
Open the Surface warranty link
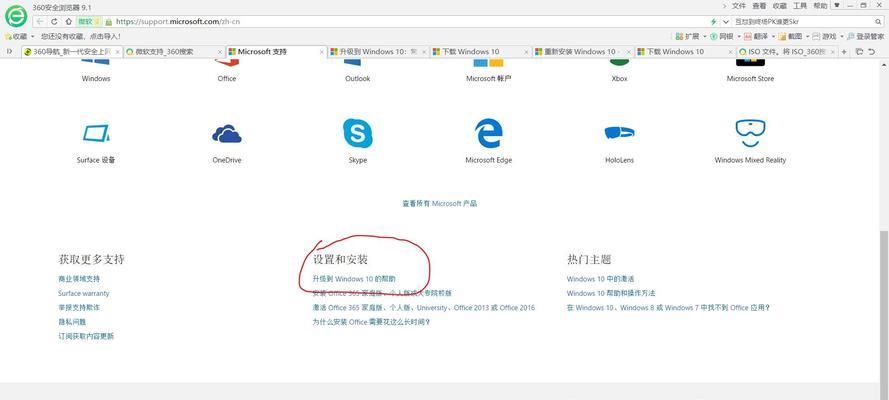(x=83, y=293)
